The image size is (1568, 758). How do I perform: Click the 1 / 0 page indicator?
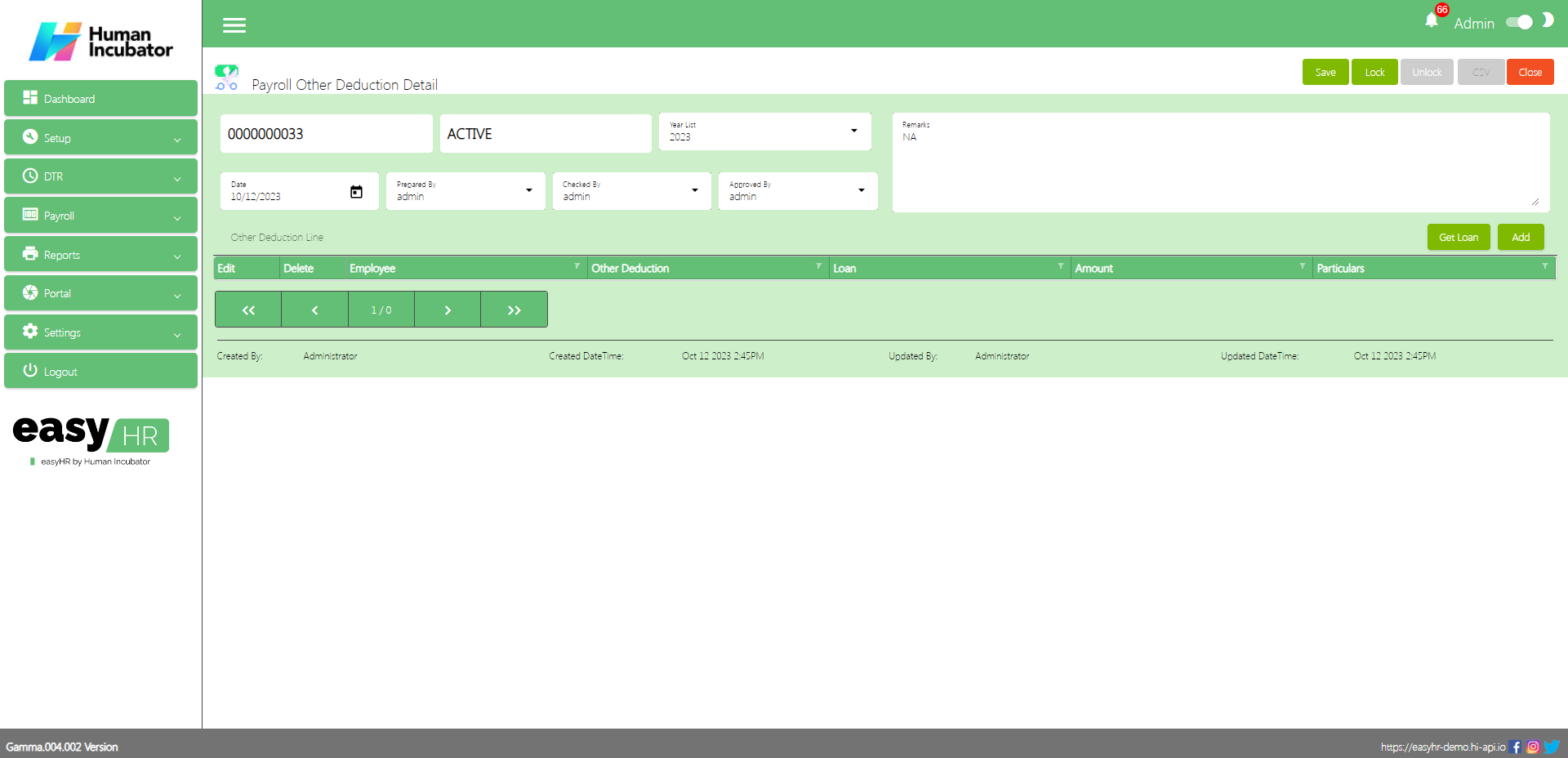[x=381, y=310]
